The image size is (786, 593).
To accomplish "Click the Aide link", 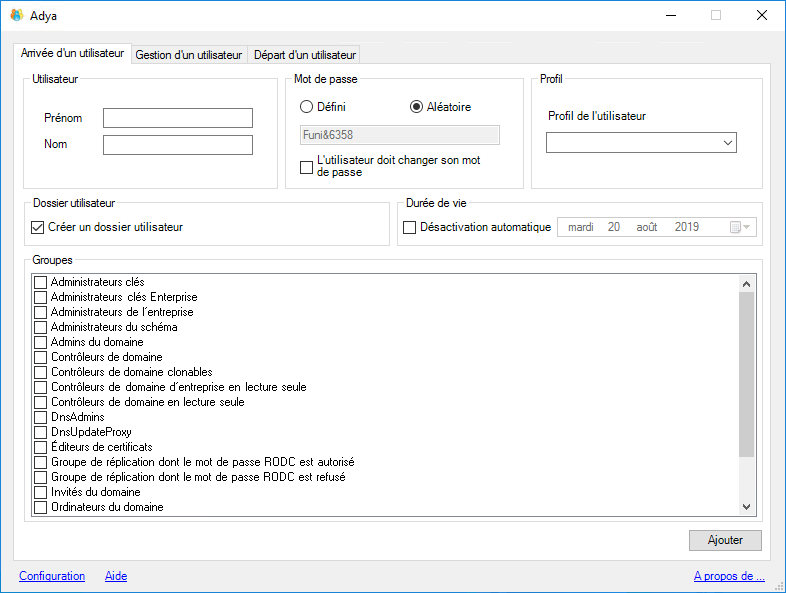I will pos(116,576).
